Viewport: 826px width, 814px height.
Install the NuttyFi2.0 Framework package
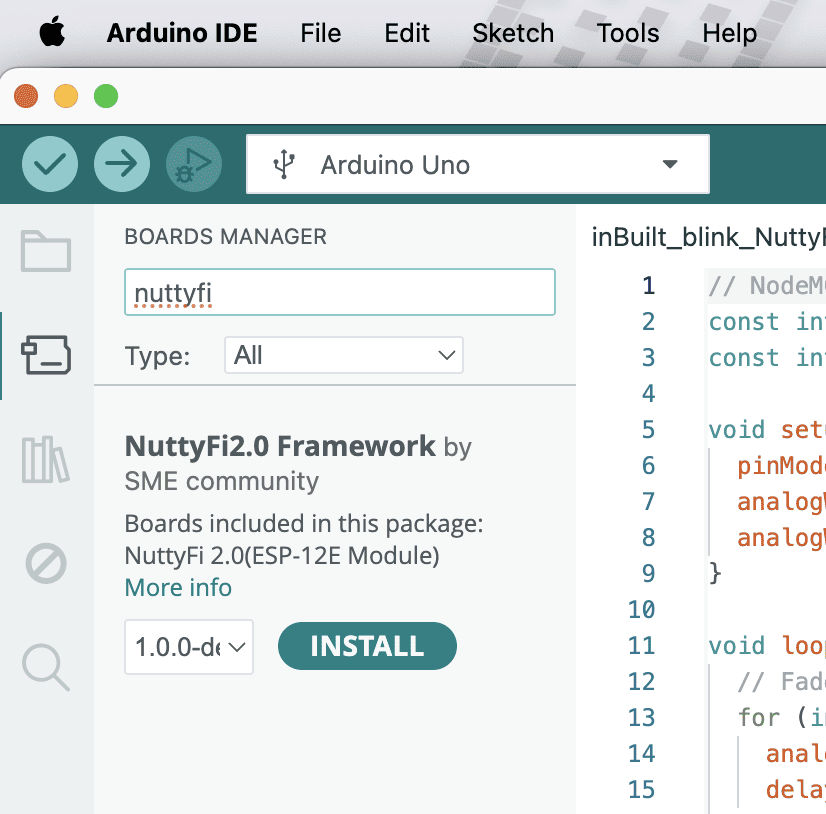coord(367,647)
